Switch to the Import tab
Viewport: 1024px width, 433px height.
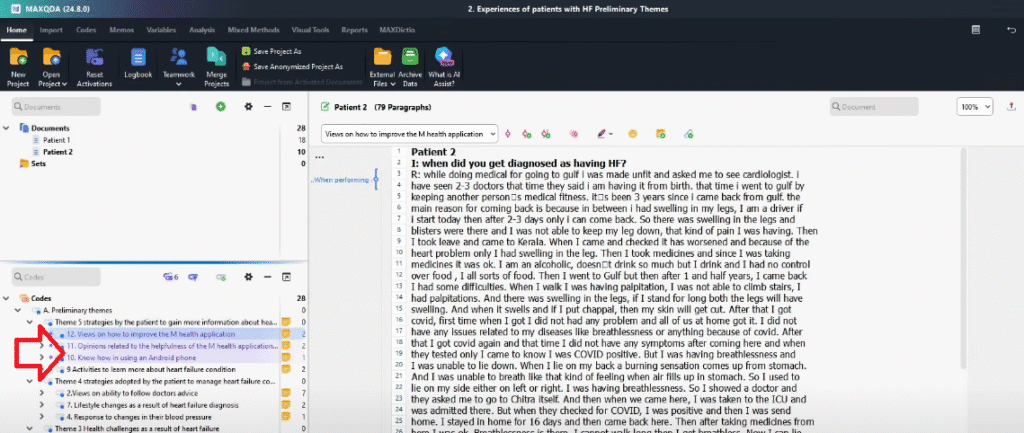point(51,30)
